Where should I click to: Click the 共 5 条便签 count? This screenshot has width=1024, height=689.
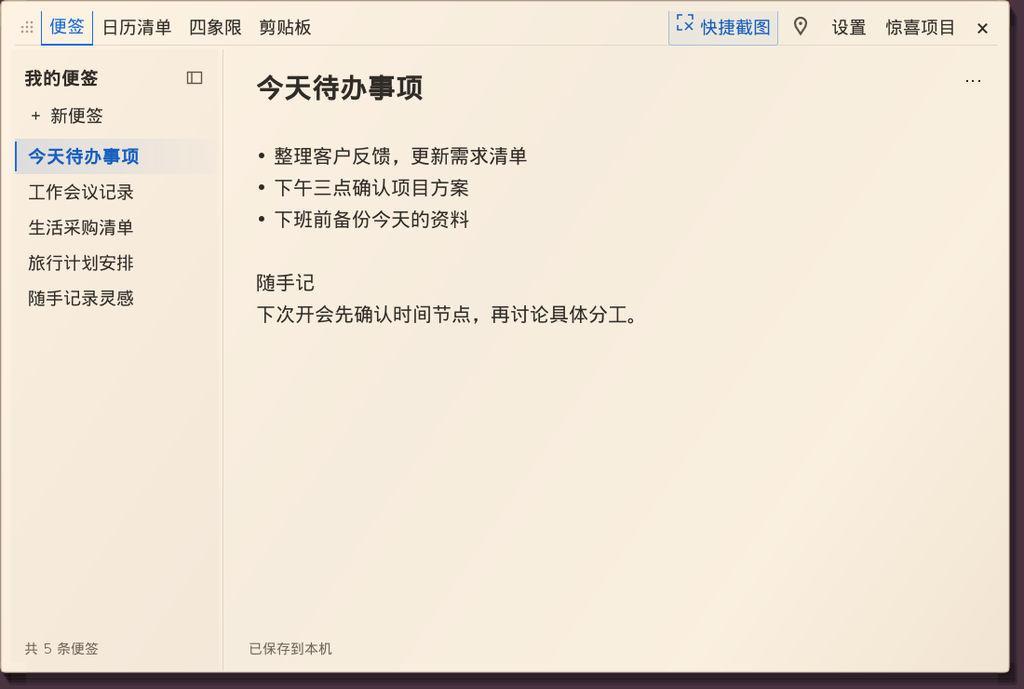point(61,649)
